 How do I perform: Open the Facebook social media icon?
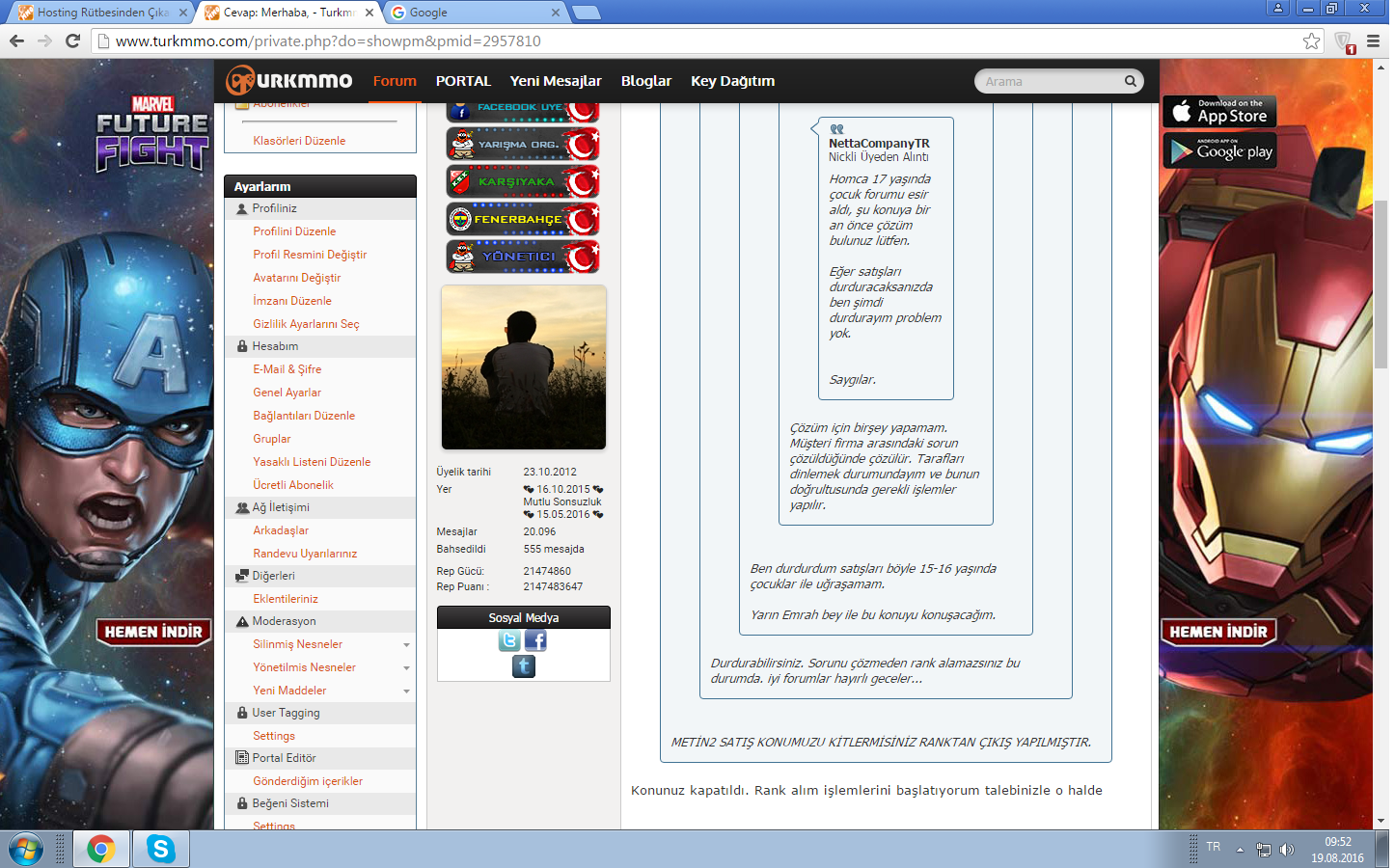tap(535, 640)
